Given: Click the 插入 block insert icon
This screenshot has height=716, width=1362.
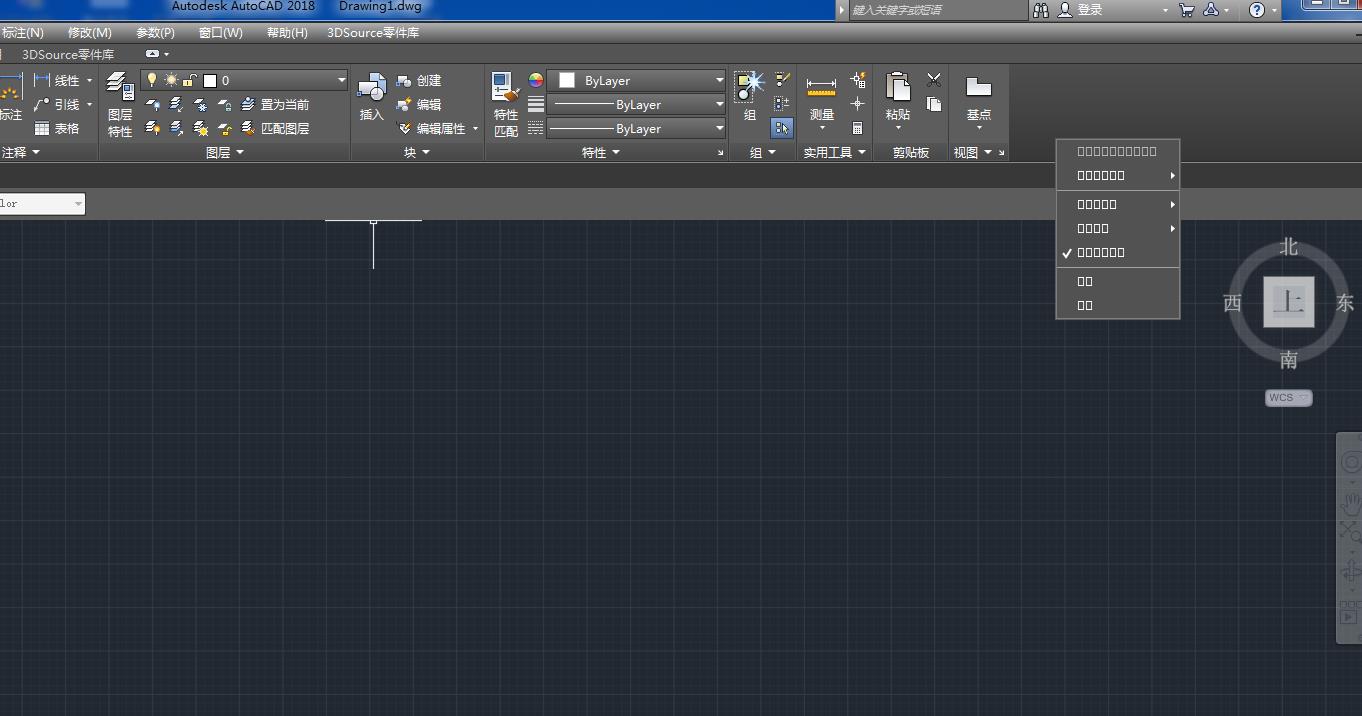Looking at the screenshot, I should pos(372,97).
